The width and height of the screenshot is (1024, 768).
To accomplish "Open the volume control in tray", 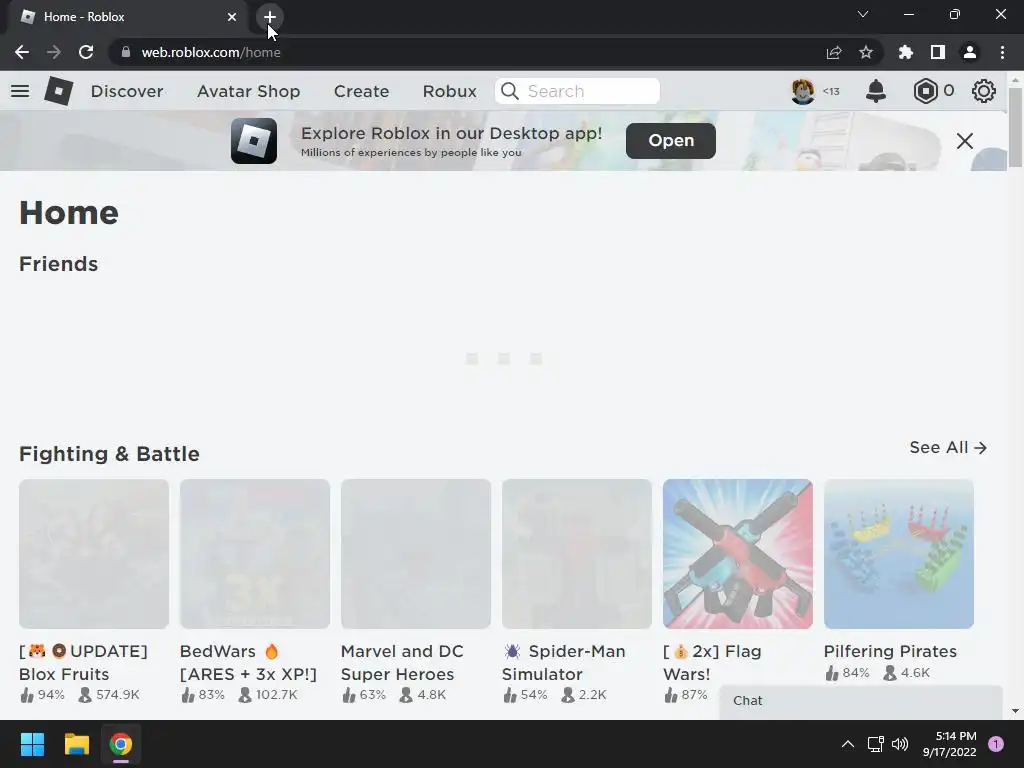I will click(900, 744).
